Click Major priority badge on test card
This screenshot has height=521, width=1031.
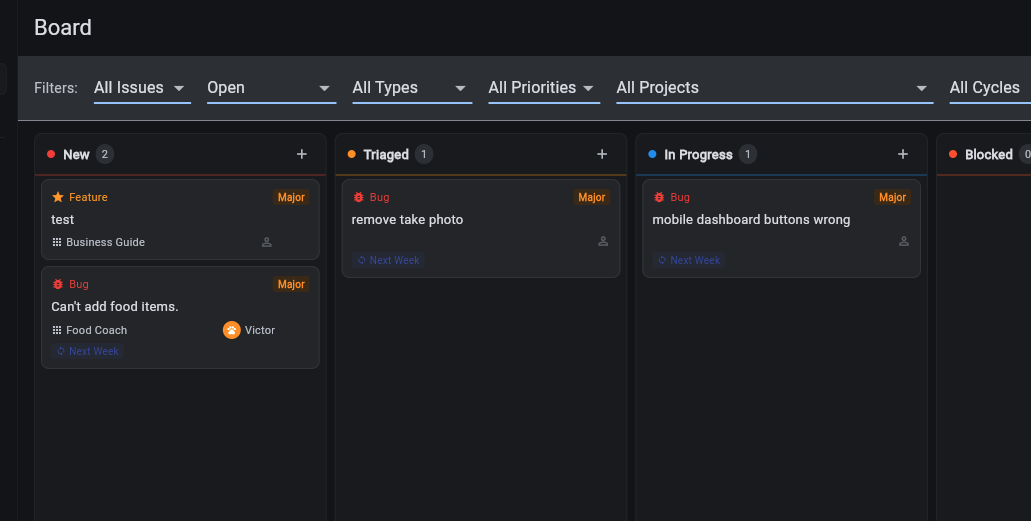coord(291,197)
